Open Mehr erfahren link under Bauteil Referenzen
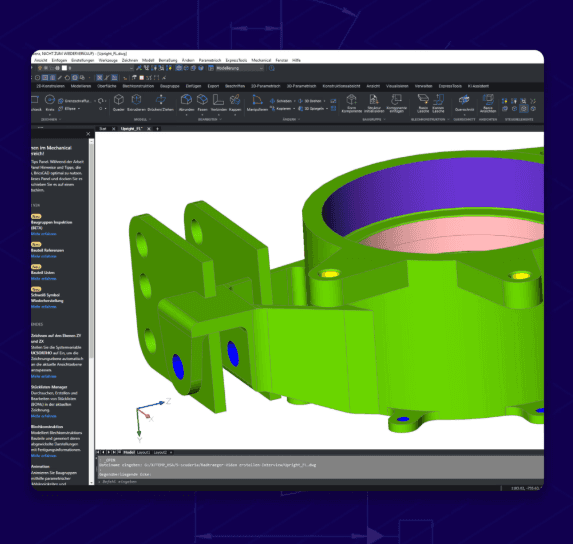The height and width of the screenshot is (544, 573). click(43, 256)
